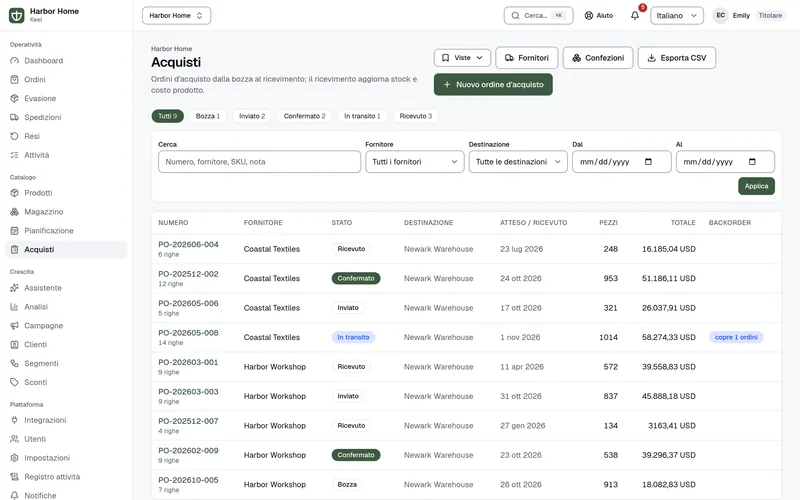The image size is (800, 500).
Task: Select the Segmenti icon in the sidebar
Action: 14,363
